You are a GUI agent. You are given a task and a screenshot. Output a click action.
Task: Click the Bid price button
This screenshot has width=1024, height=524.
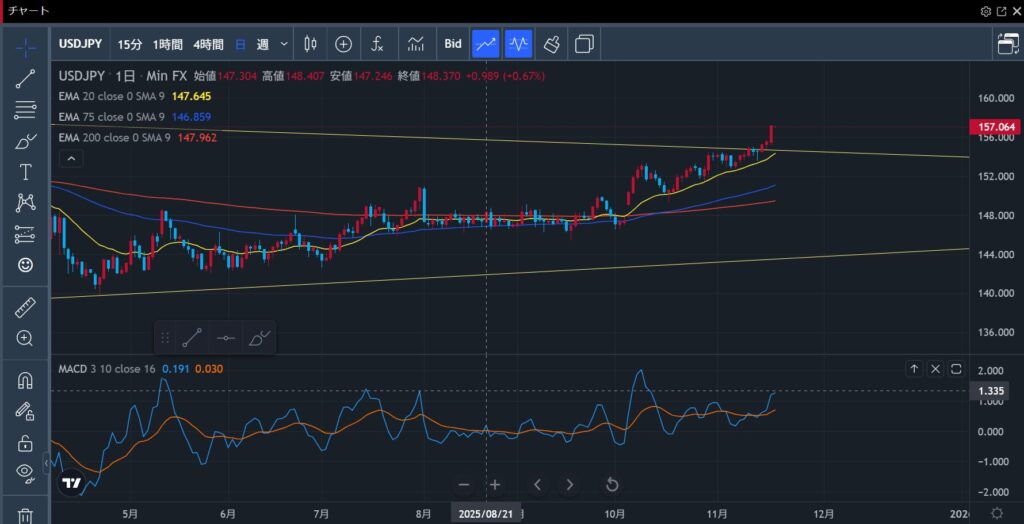pos(453,44)
